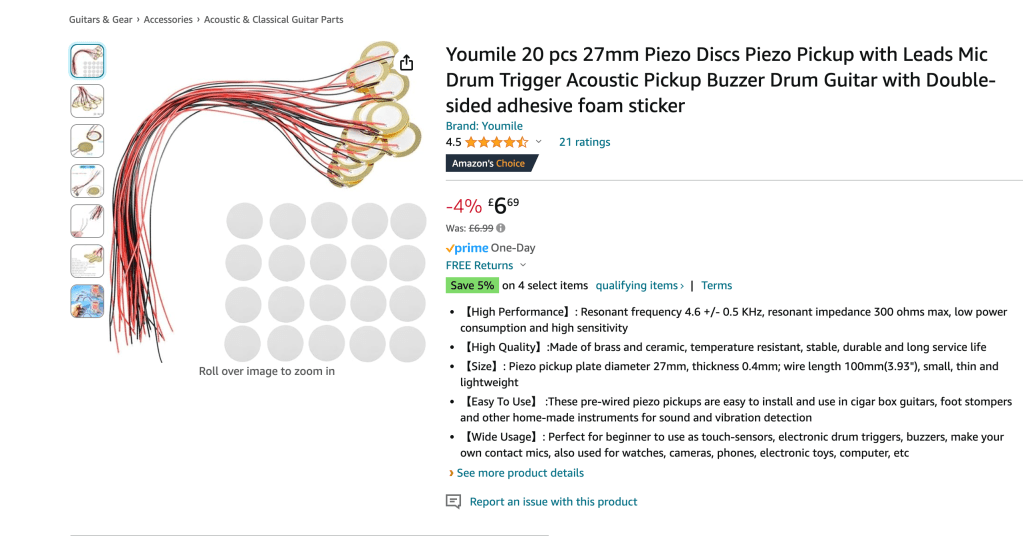The width and height of the screenshot is (1023, 548).
Task: Click the 4.5 star rating stars
Action: coord(496,142)
